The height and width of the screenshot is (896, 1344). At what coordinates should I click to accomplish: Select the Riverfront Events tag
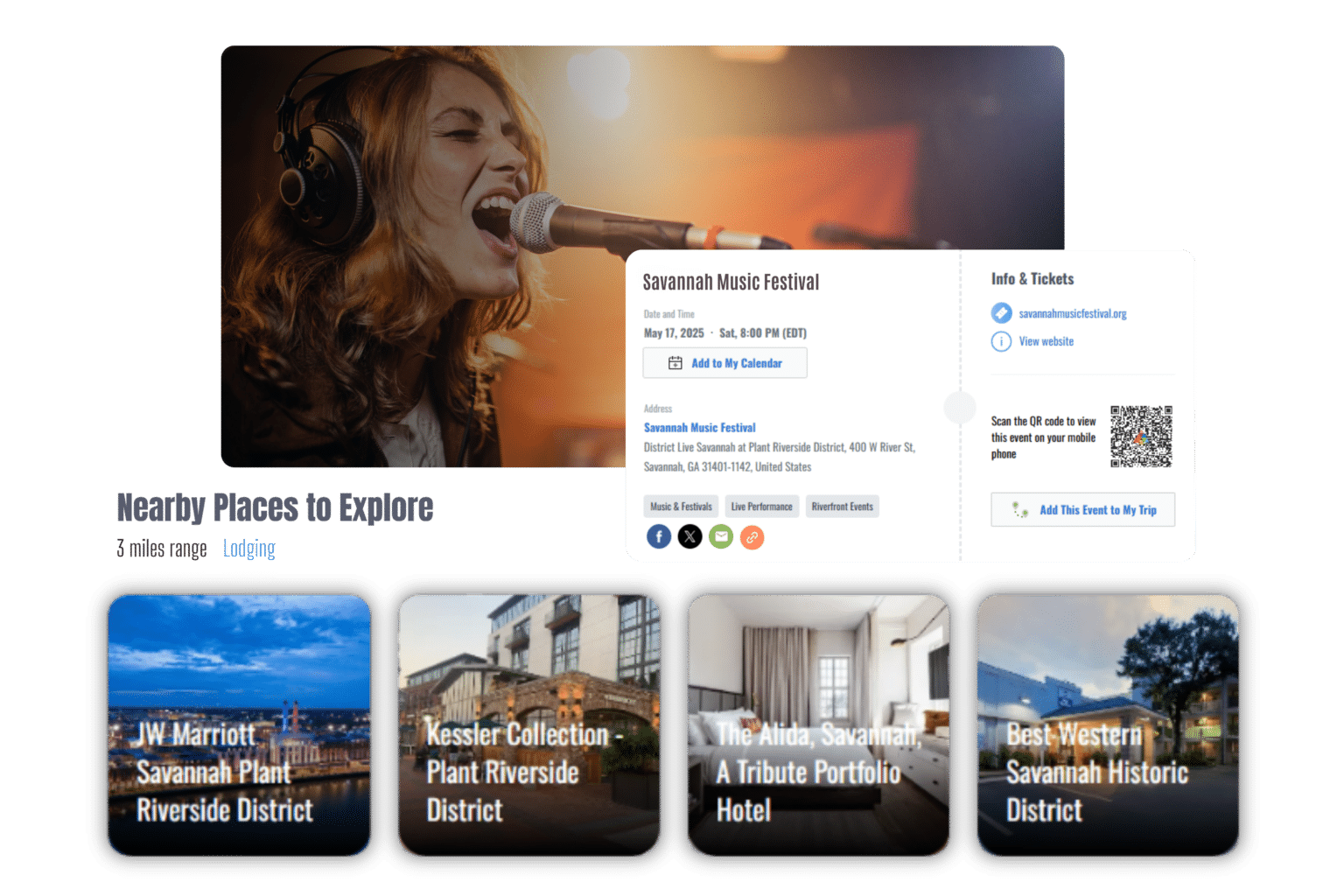[843, 507]
